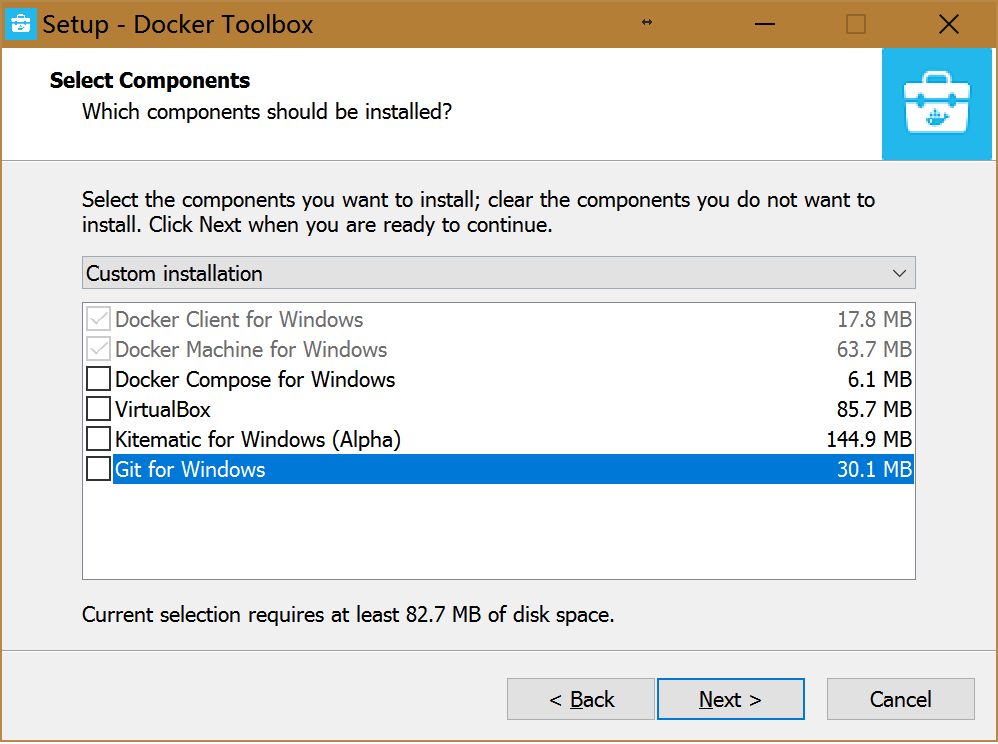998x744 pixels.
Task: Highlight the Kitematic for Windows (Alpha) entry
Action: 258,440
